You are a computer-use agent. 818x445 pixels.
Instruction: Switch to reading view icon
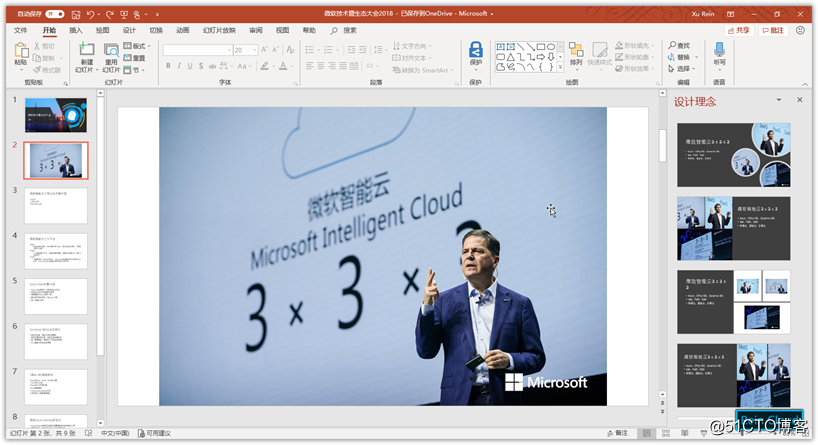tap(684, 433)
